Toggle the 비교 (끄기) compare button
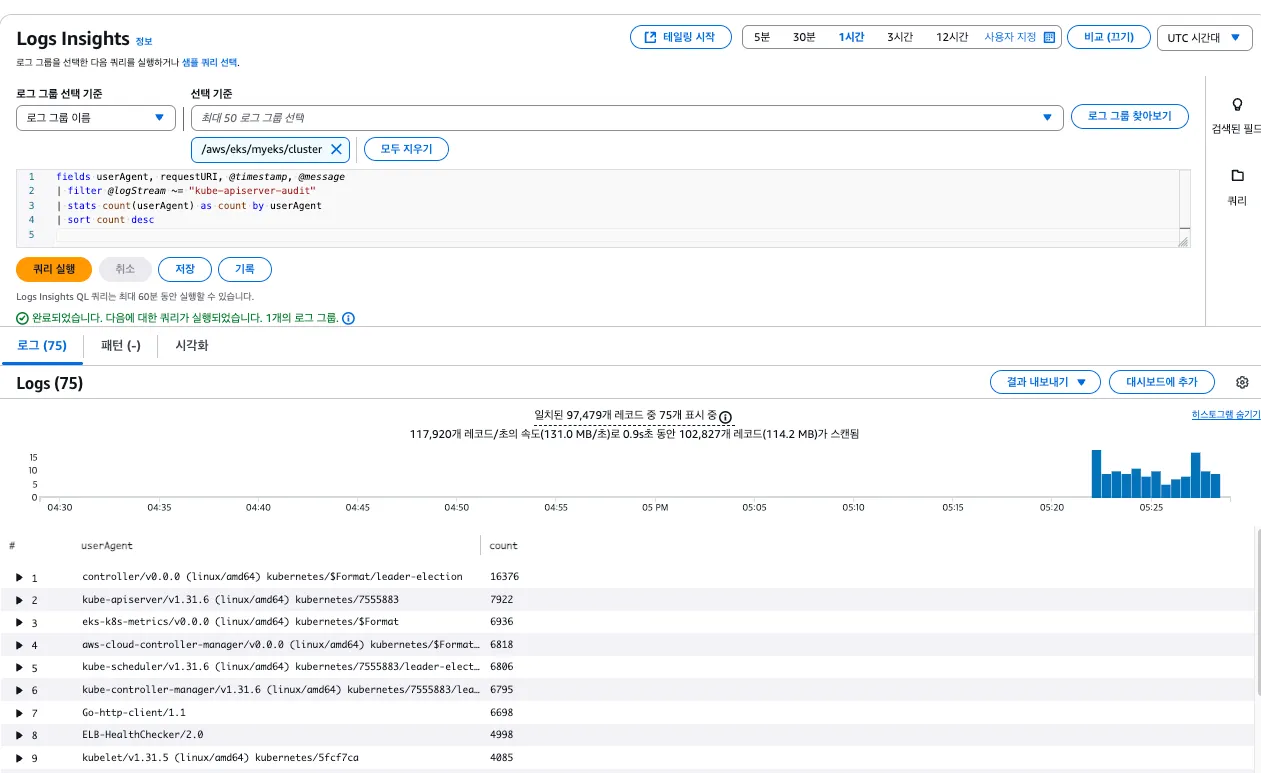The image size is (1261, 773). click(1109, 37)
